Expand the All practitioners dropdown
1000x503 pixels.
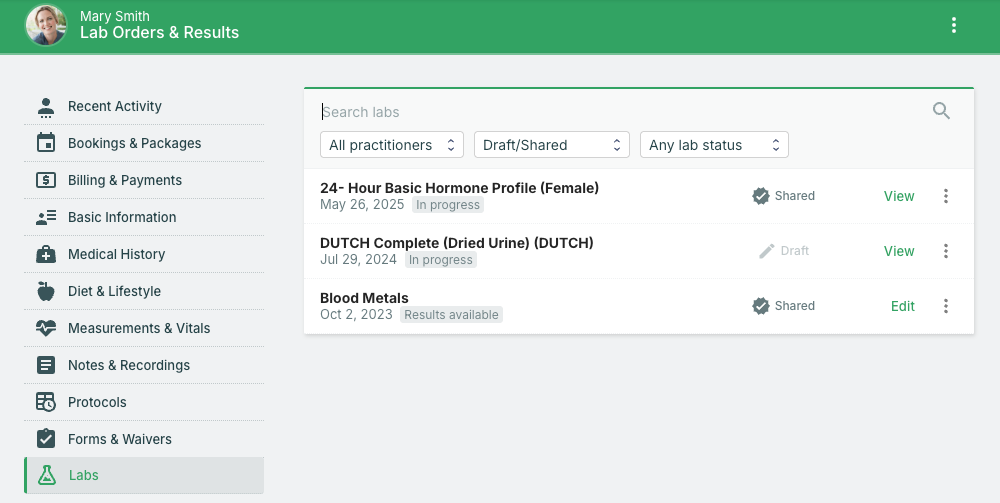pyautogui.click(x=392, y=145)
